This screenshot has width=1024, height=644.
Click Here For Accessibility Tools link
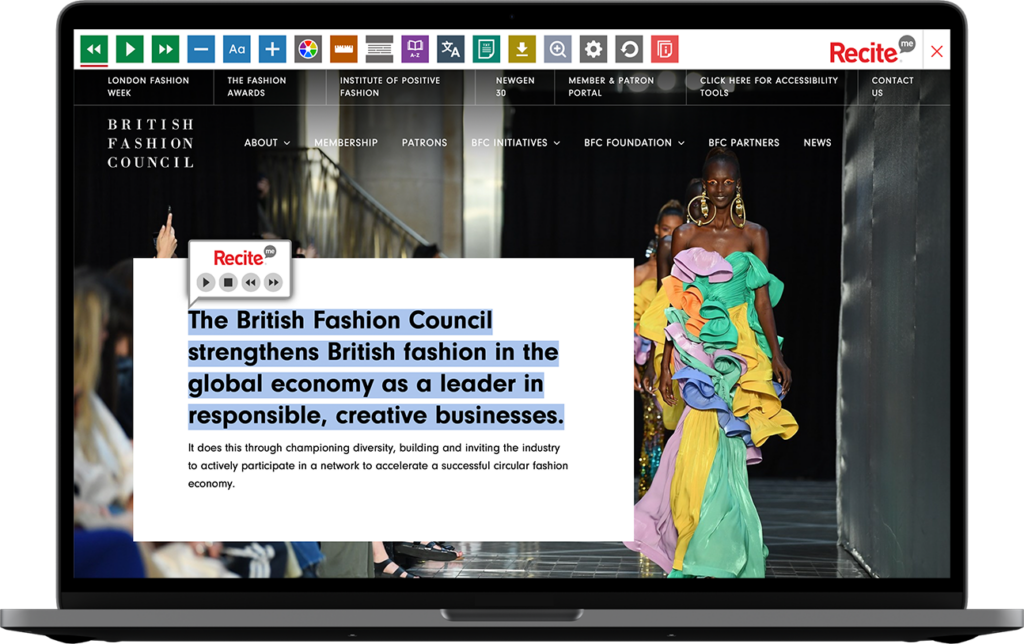(769, 86)
